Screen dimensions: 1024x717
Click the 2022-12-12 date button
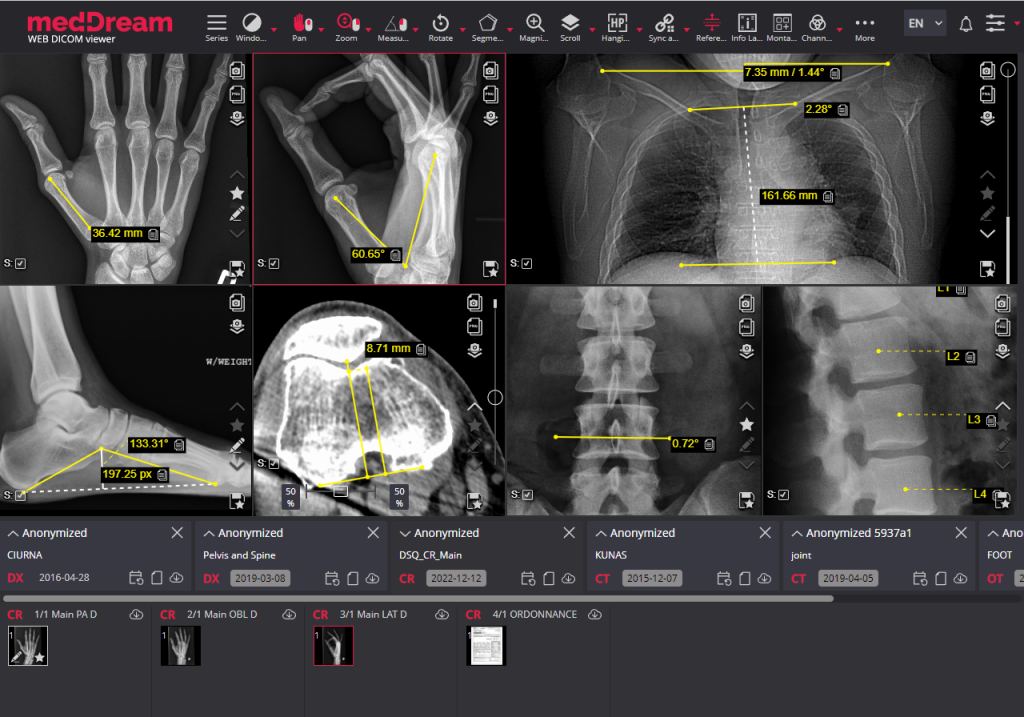456,579
